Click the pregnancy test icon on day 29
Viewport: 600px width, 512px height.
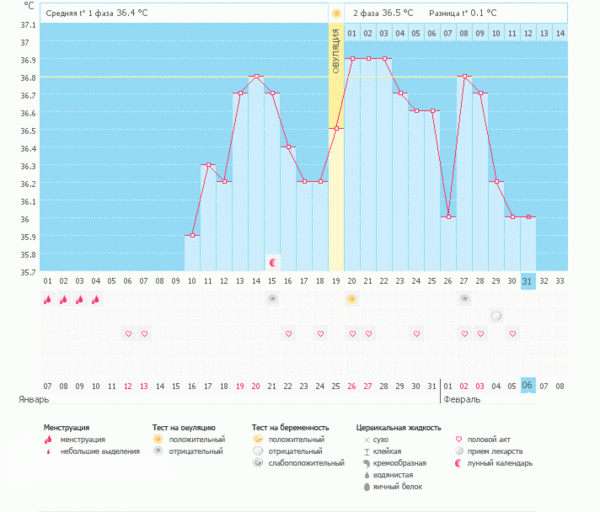tap(496, 316)
